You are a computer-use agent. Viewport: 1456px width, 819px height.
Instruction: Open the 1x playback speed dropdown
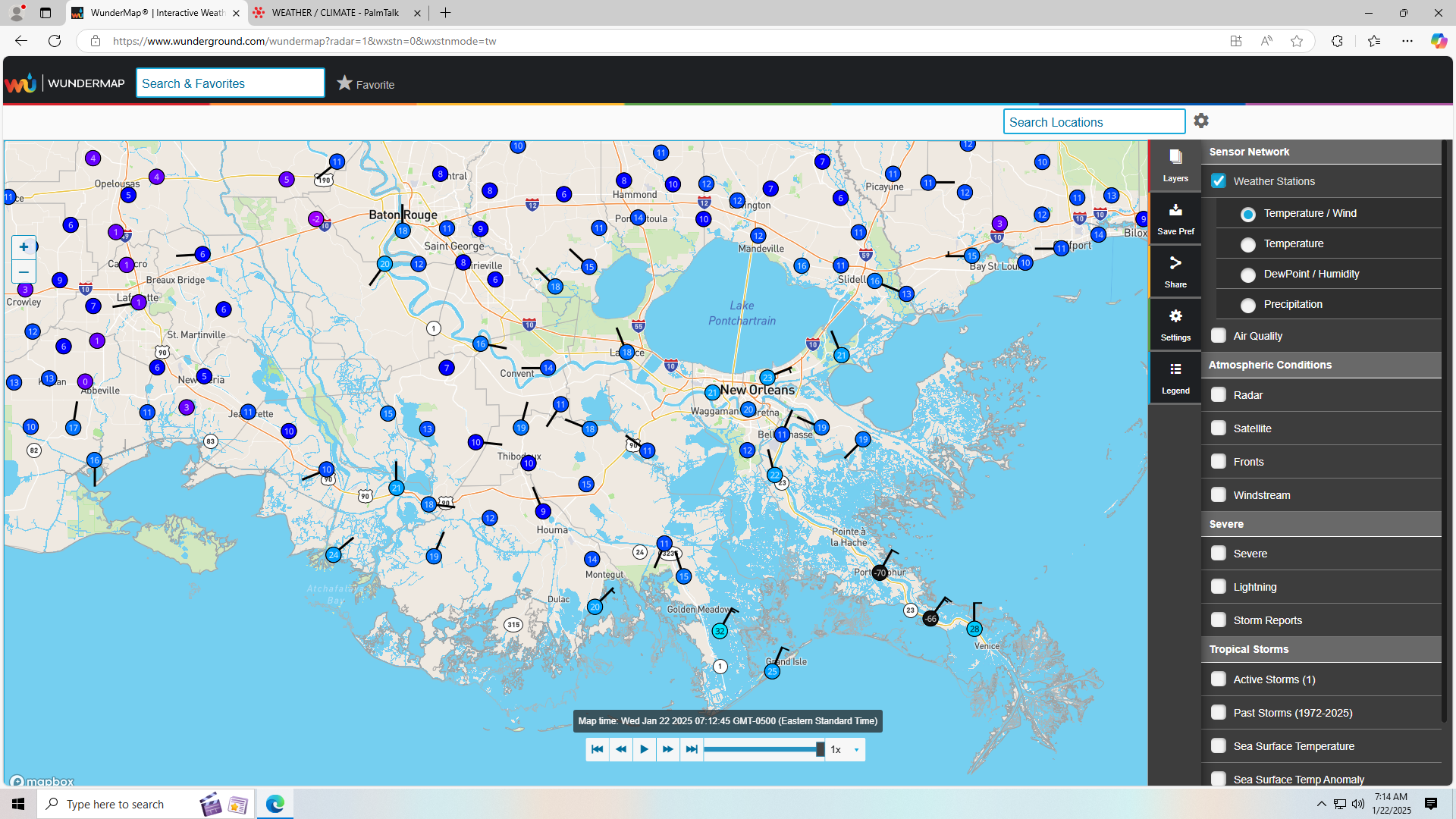point(846,749)
